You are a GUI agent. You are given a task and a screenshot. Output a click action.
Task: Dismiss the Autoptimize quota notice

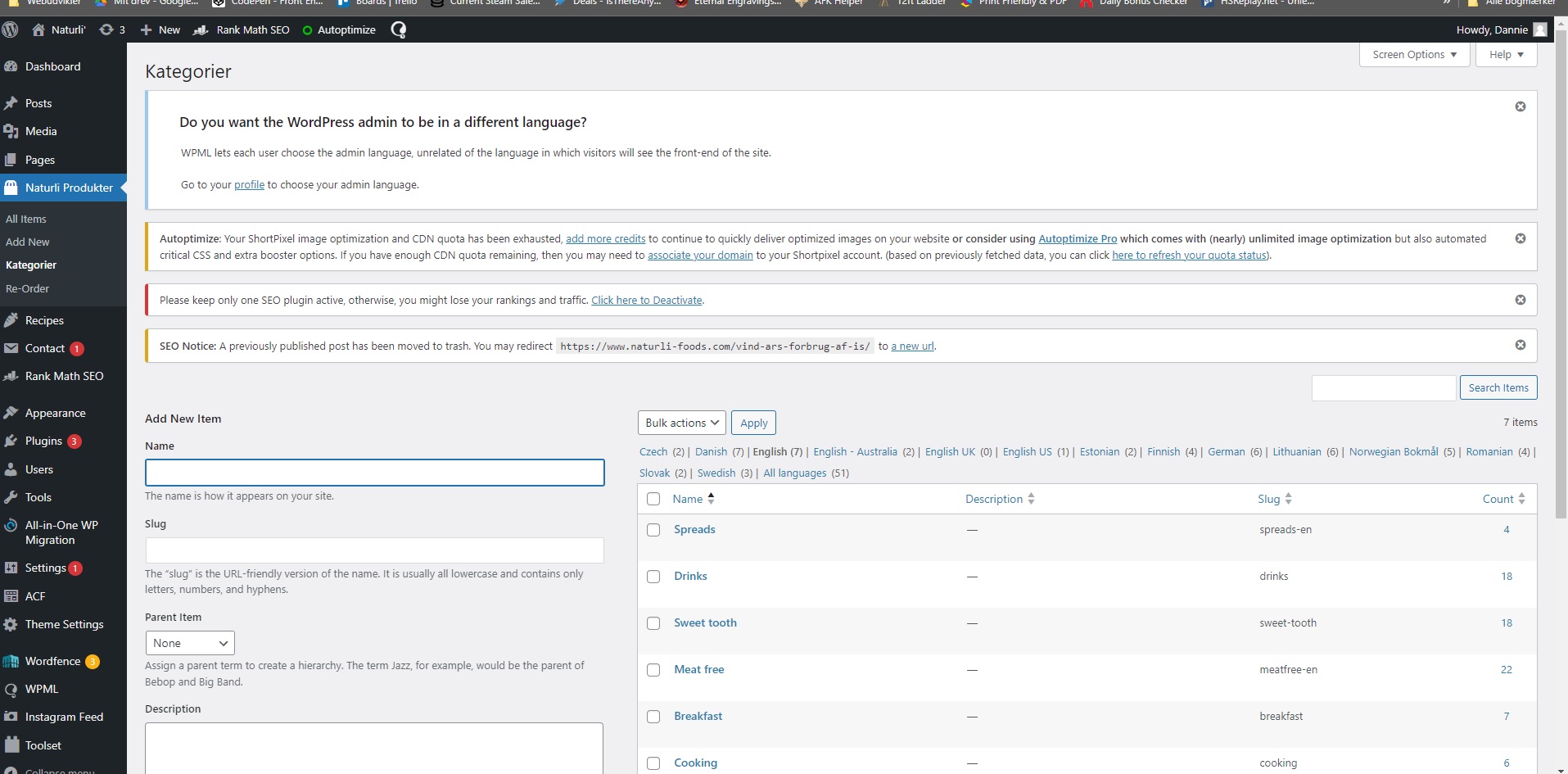pos(1520,238)
